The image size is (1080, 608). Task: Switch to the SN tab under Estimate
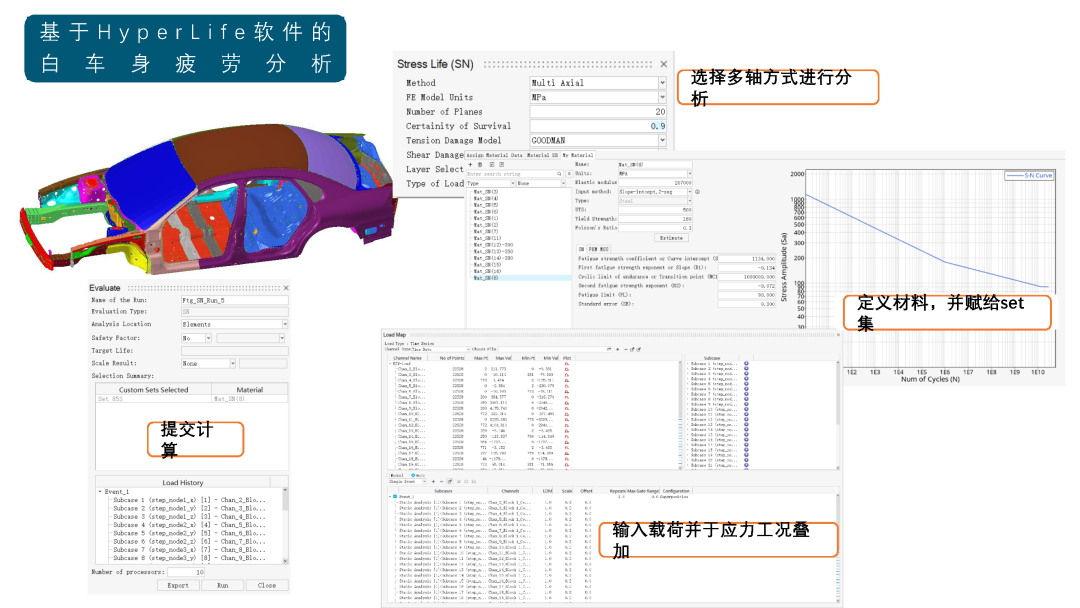coord(581,249)
